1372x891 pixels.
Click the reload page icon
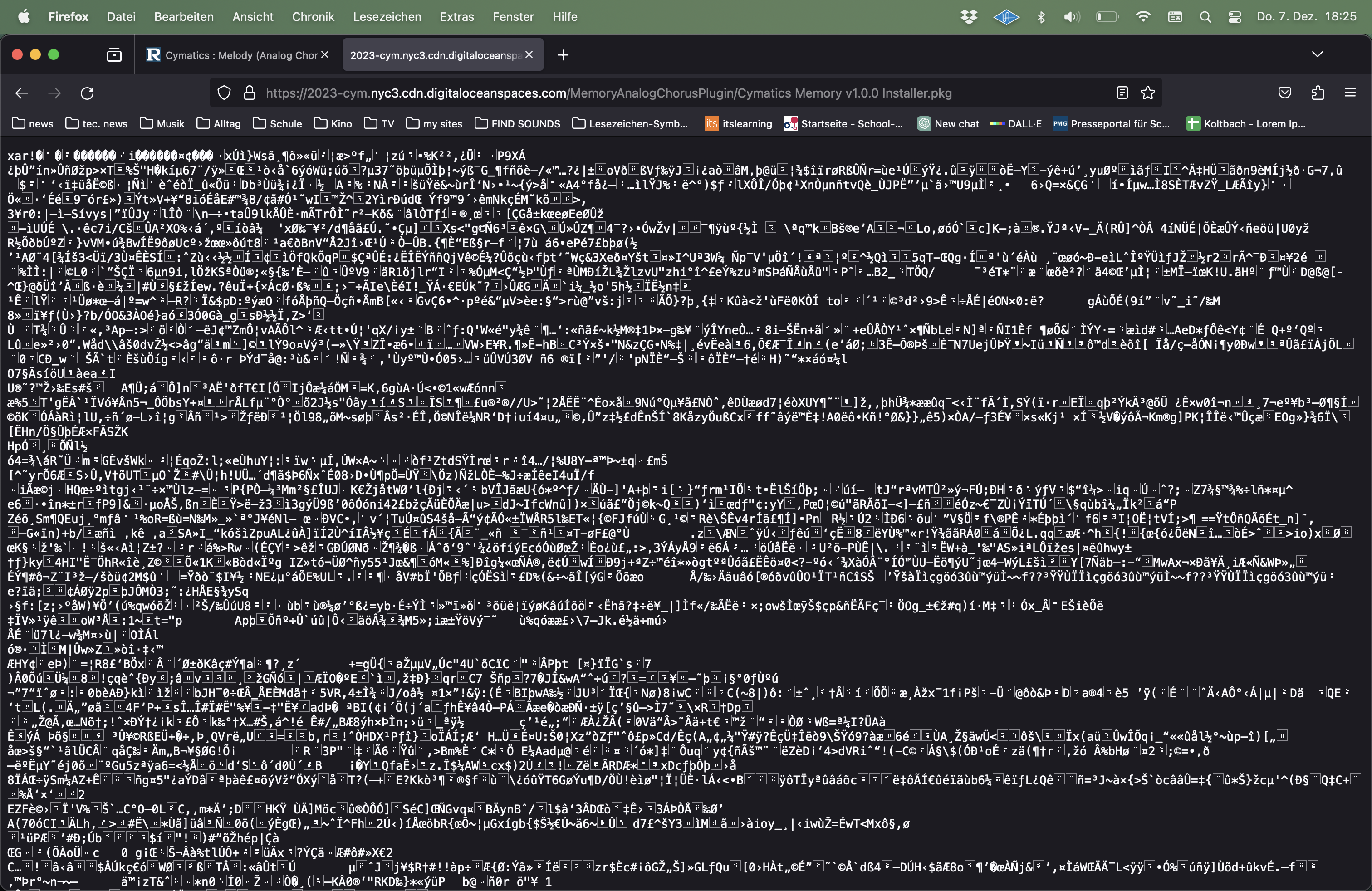(x=87, y=93)
